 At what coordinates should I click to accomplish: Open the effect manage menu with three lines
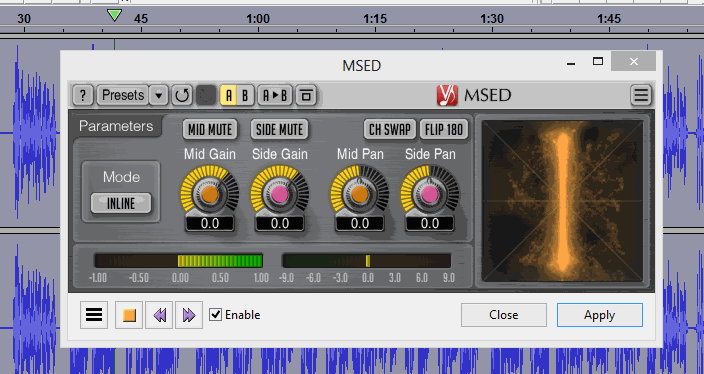94,315
